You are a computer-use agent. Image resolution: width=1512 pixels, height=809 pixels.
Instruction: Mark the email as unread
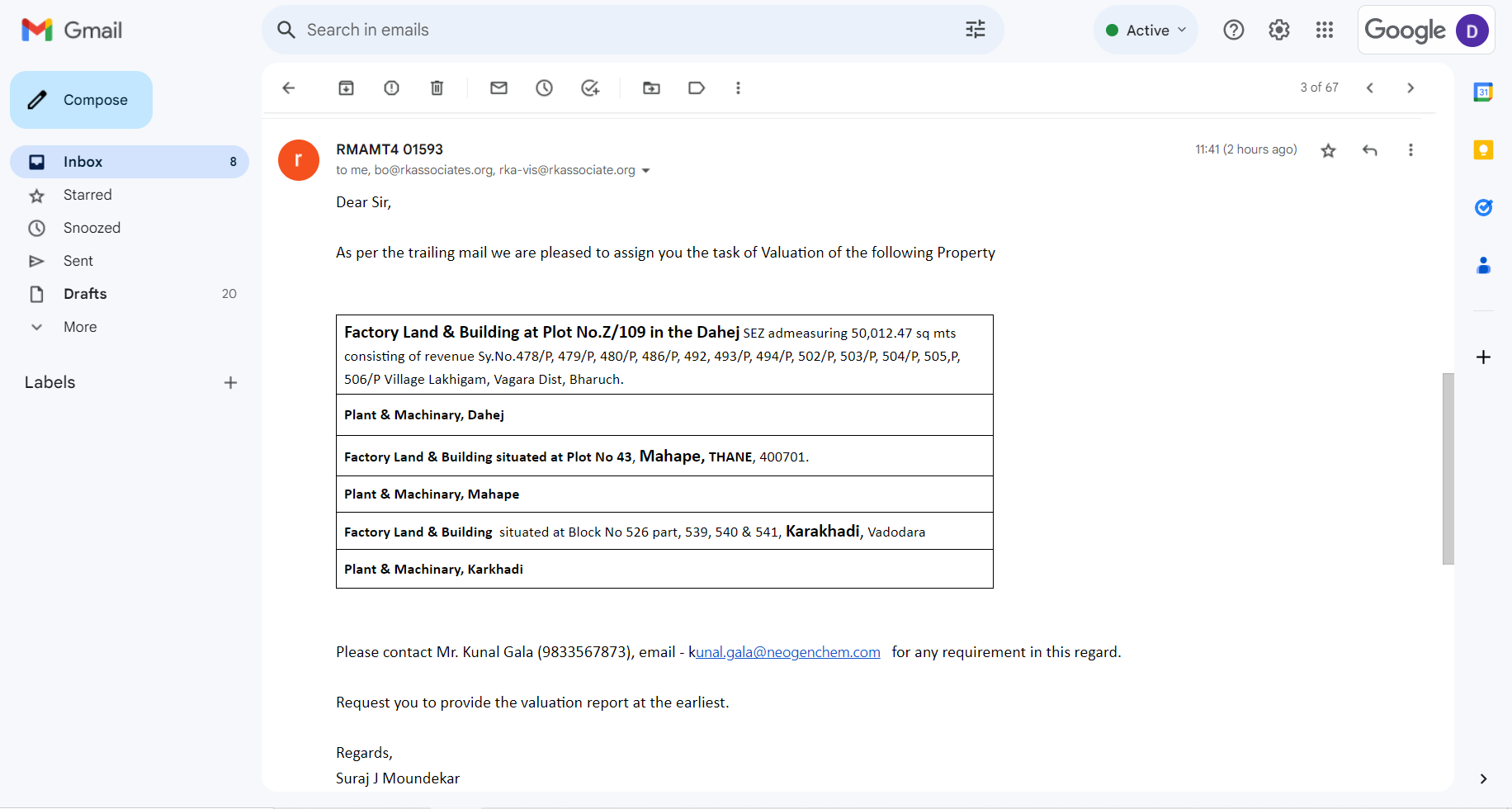(499, 88)
